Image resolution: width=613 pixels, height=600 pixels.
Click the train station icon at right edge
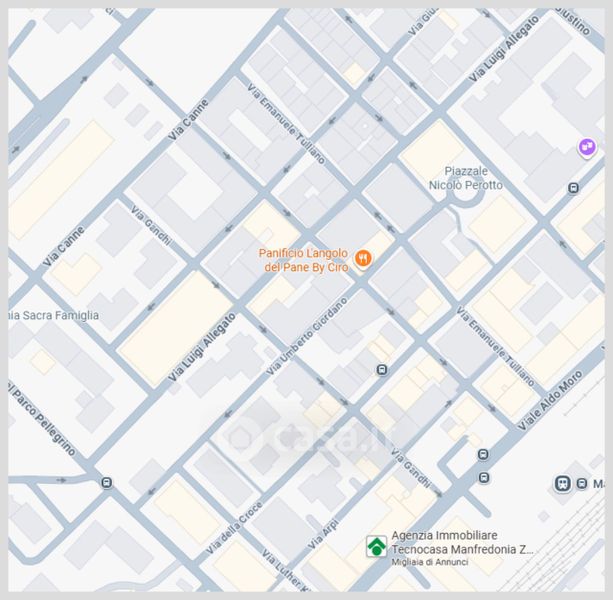point(563,484)
